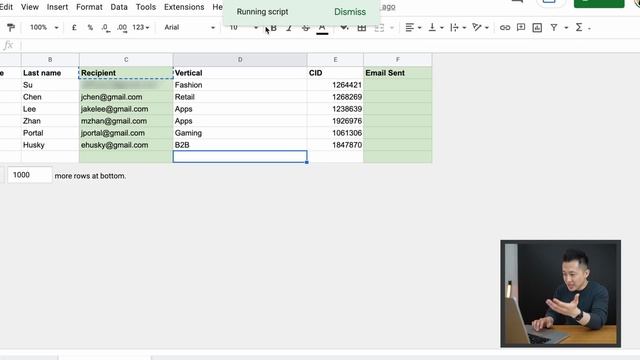The width and height of the screenshot is (640, 360).
Task: Open the 100% zoom dropdown
Action: pyautogui.click(x=44, y=27)
